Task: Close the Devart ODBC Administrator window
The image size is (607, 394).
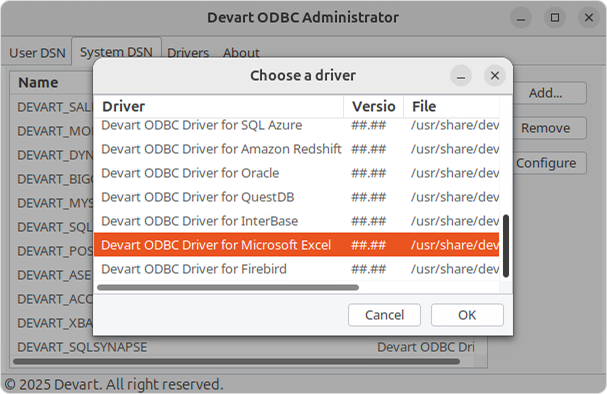Action: coord(589,17)
